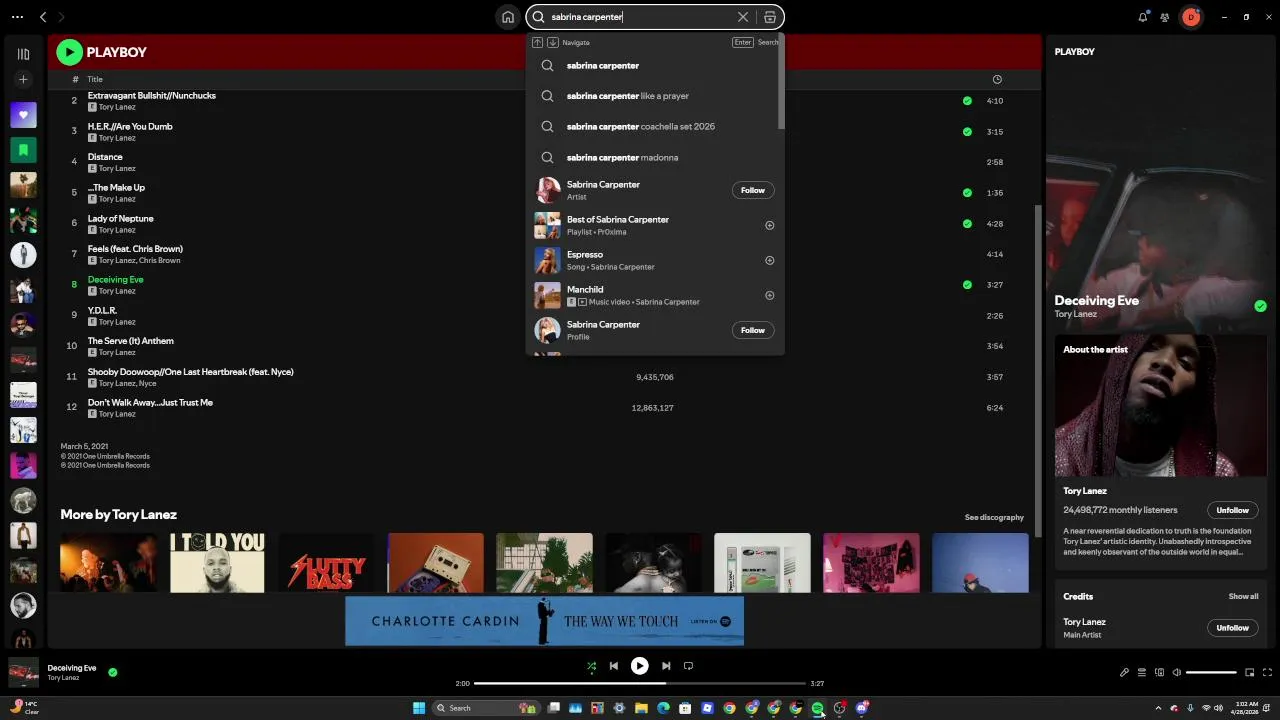
Task: Sort tracks by the duration clock icon
Action: pyautogui.click(x=997, y=79)
